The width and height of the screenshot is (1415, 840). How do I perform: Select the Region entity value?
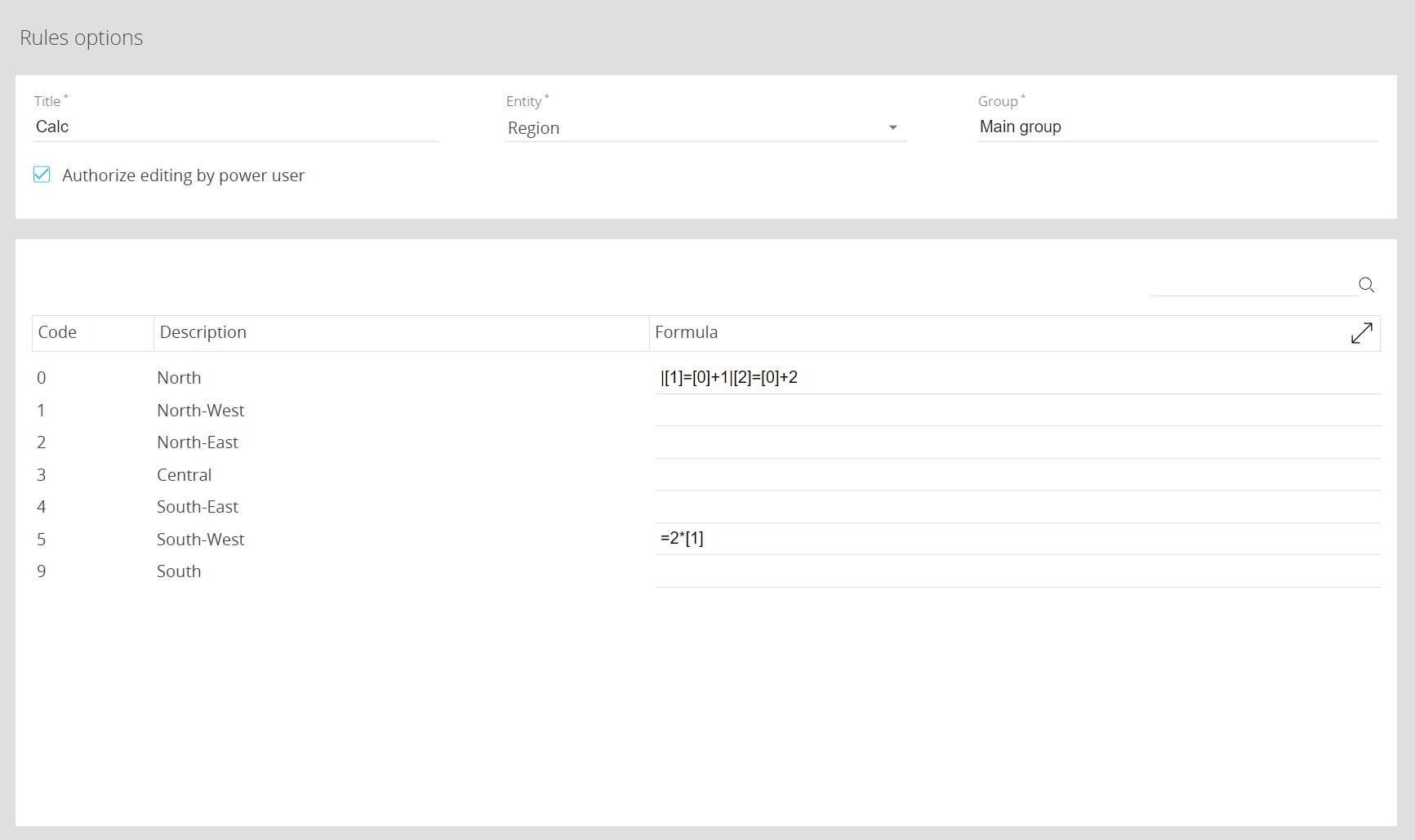(x=534, y=128)
